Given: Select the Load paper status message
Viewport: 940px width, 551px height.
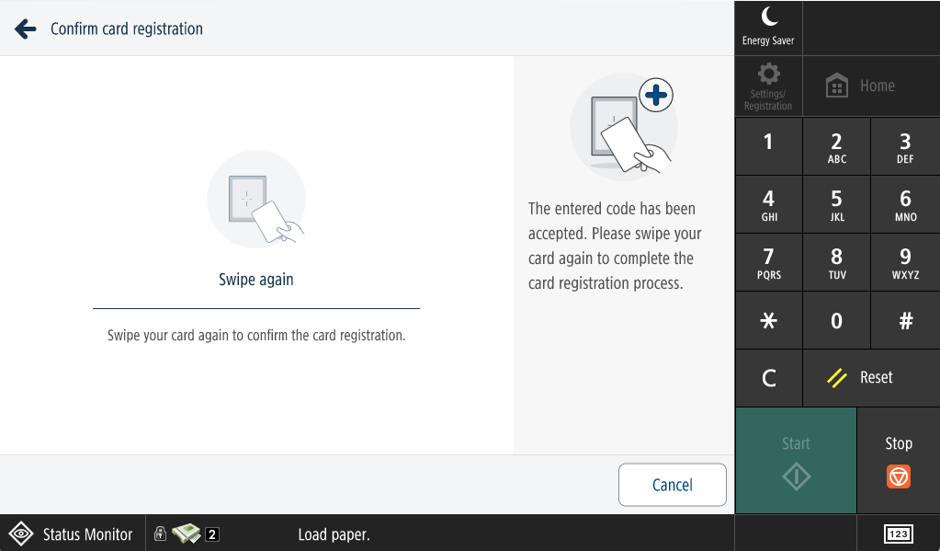Looking at the screenshot, I should [334, 534].
